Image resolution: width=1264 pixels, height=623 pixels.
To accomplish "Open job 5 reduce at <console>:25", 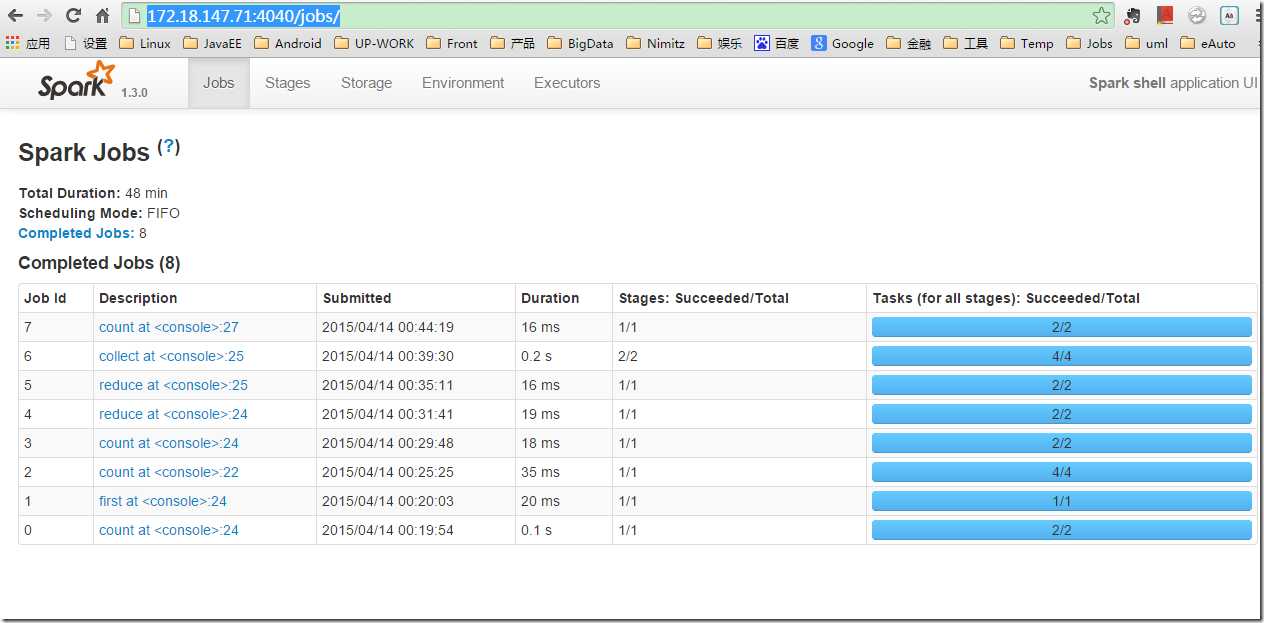I will [x=173, y=385].
